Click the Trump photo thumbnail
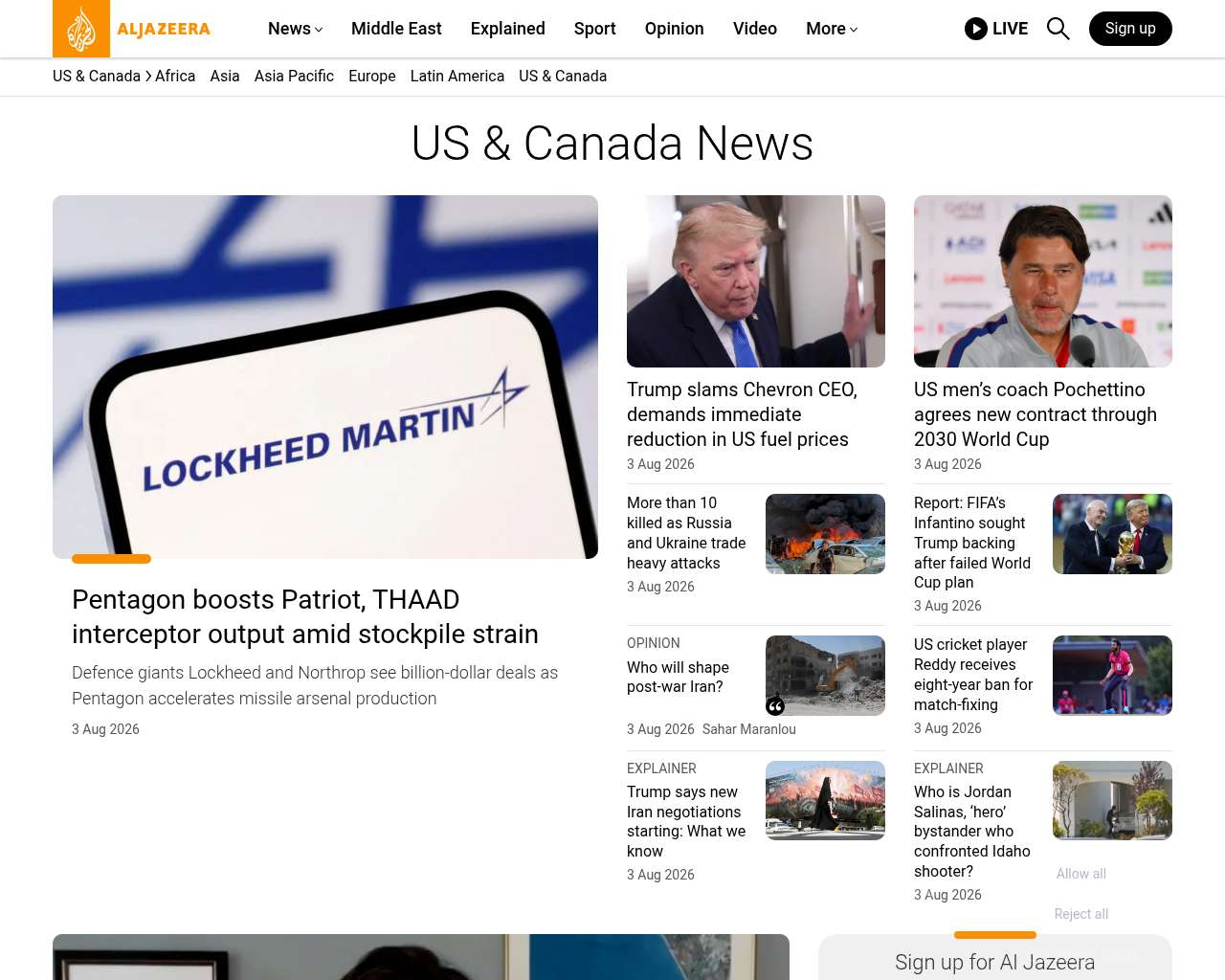The width and height of the screenshot is (1225, 980). [756, 281]
